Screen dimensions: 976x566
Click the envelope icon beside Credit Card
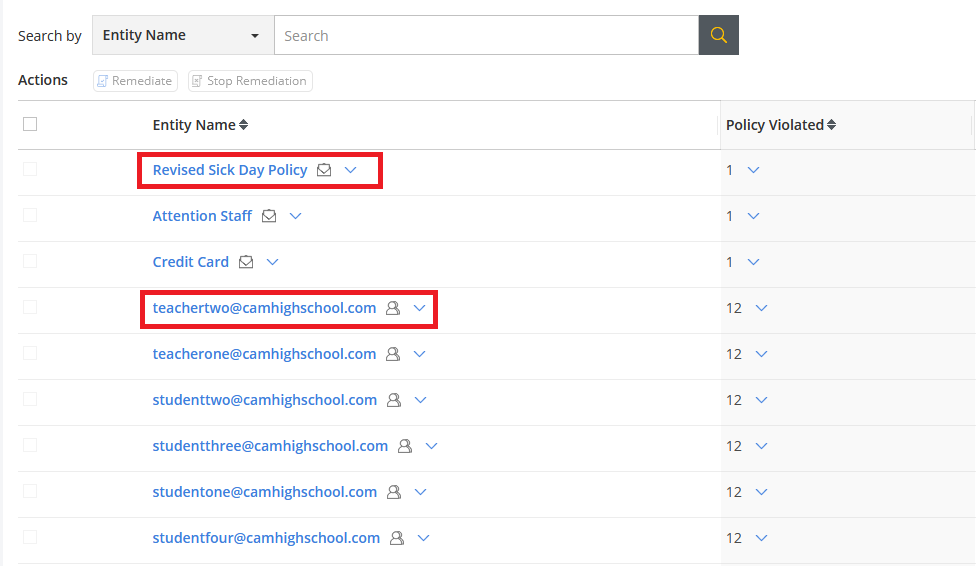pyautogui.click(x=246, y=262)
